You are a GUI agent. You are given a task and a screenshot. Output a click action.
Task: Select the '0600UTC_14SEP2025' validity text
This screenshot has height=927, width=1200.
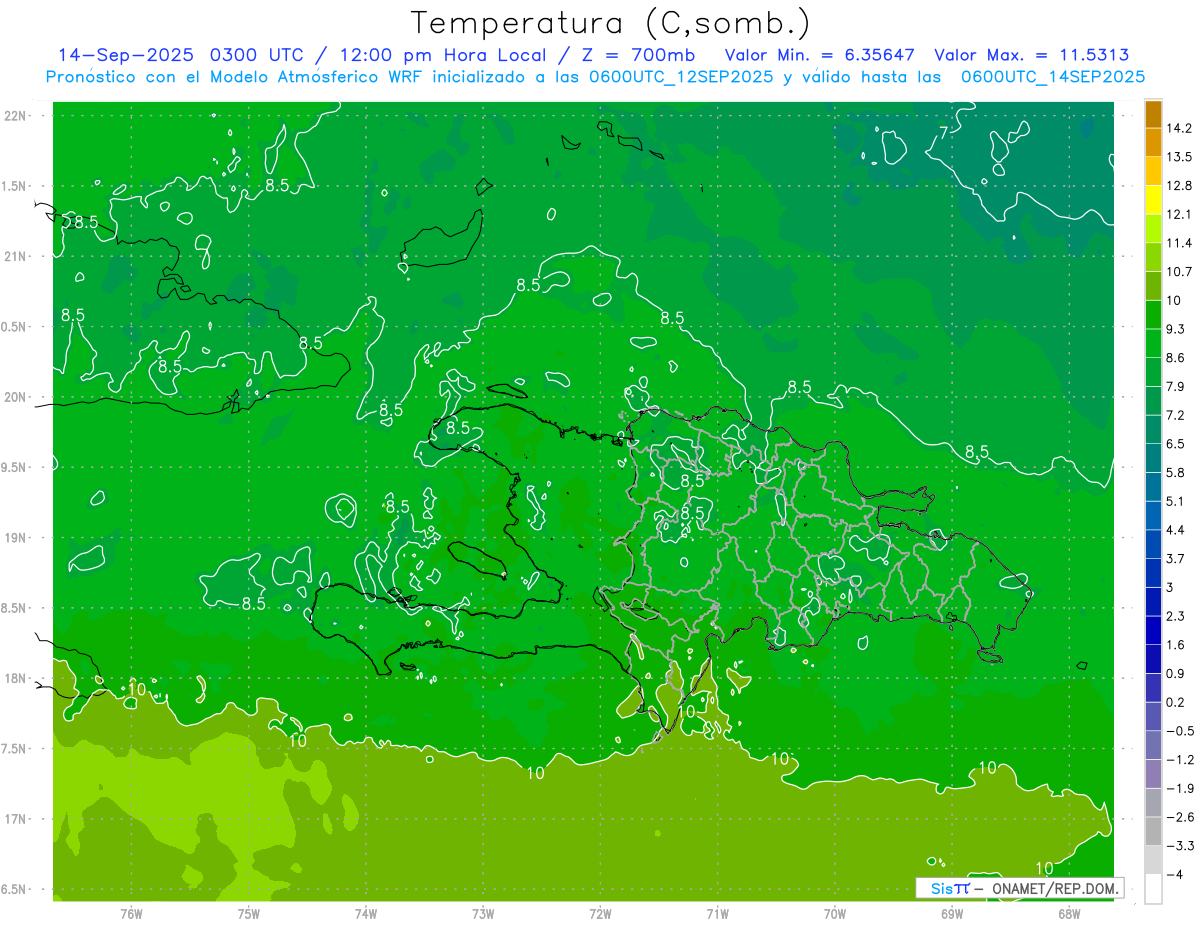point(1052,77)
